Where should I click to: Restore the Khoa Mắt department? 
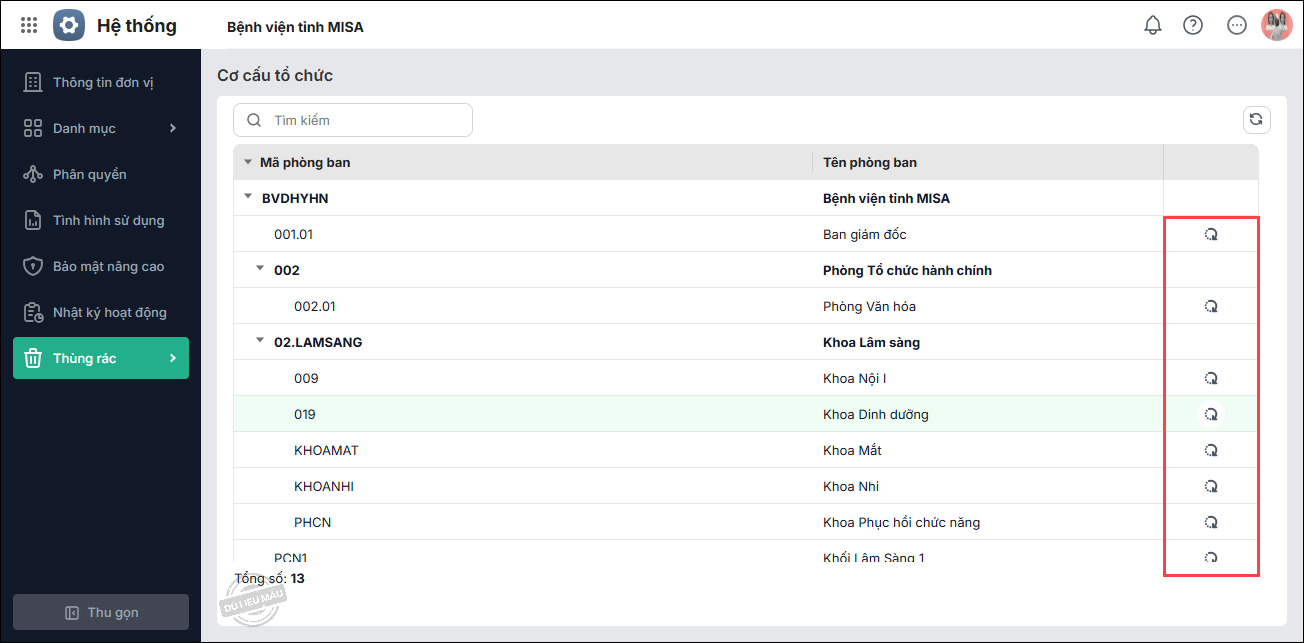point(1211,450)
